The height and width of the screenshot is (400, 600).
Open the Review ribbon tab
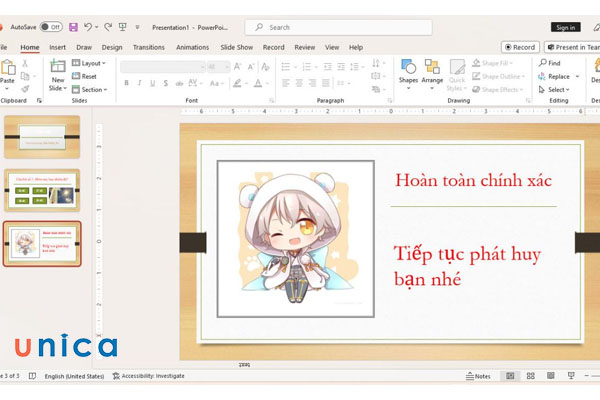tap(305, 47)
